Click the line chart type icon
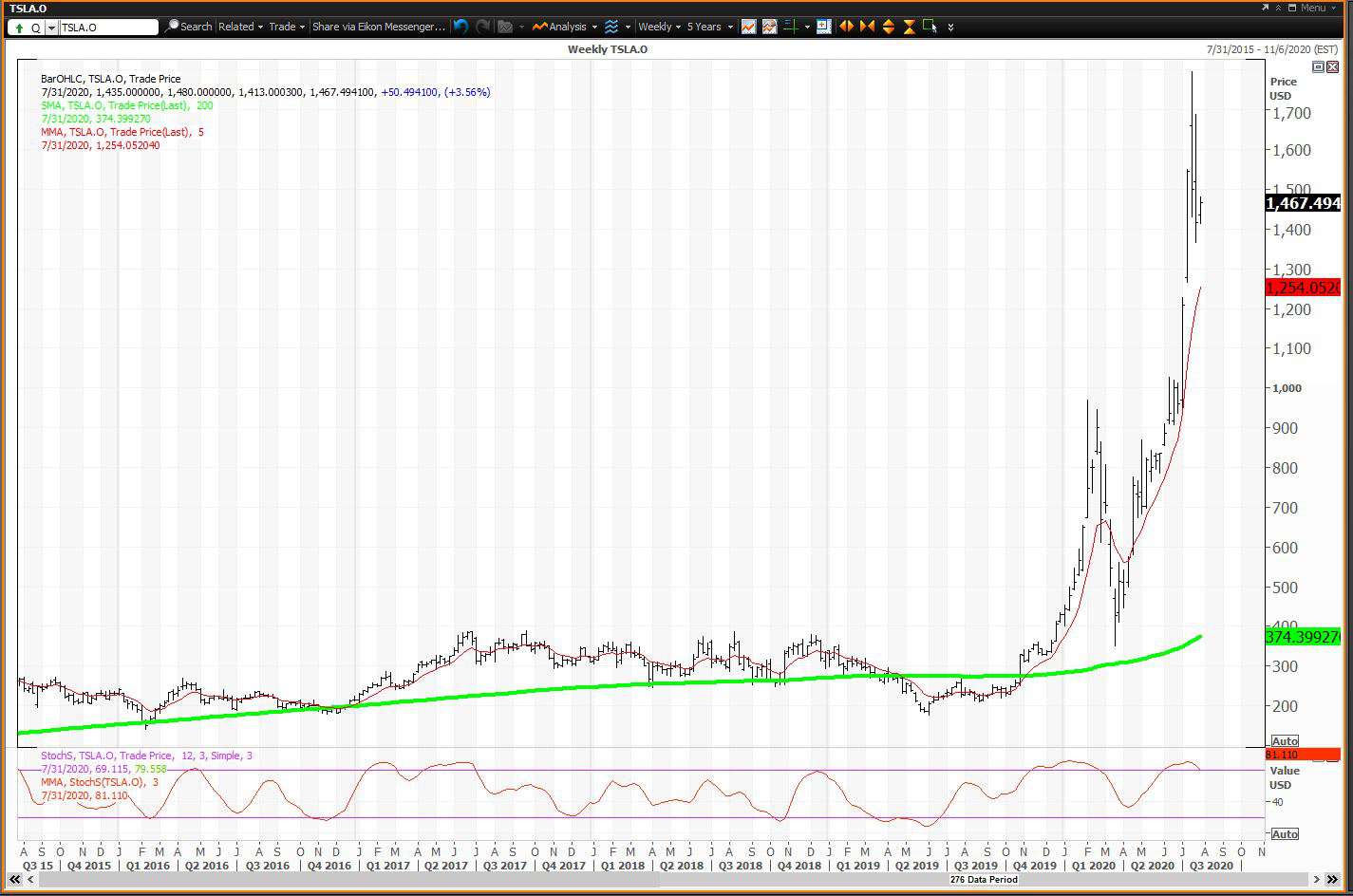 [748, 27]
